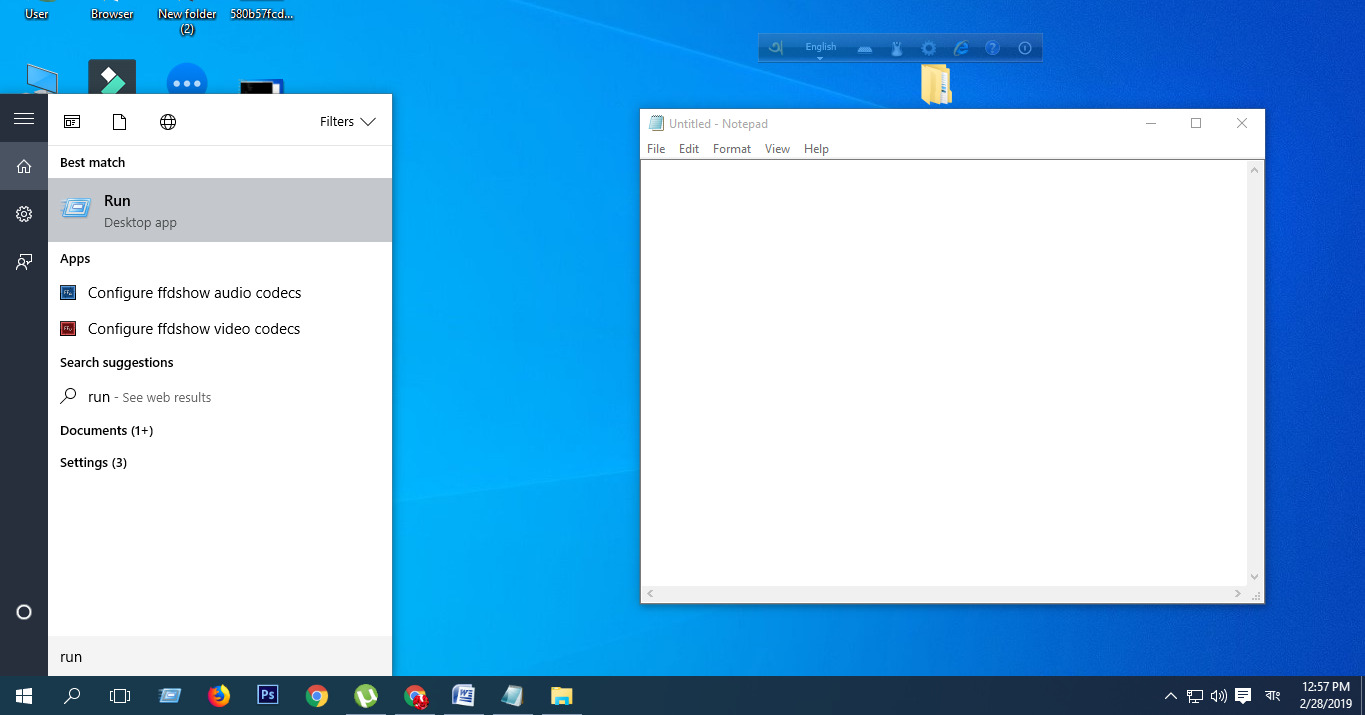
Task: Expand Documents (1+) results
Action: (106, 431)
